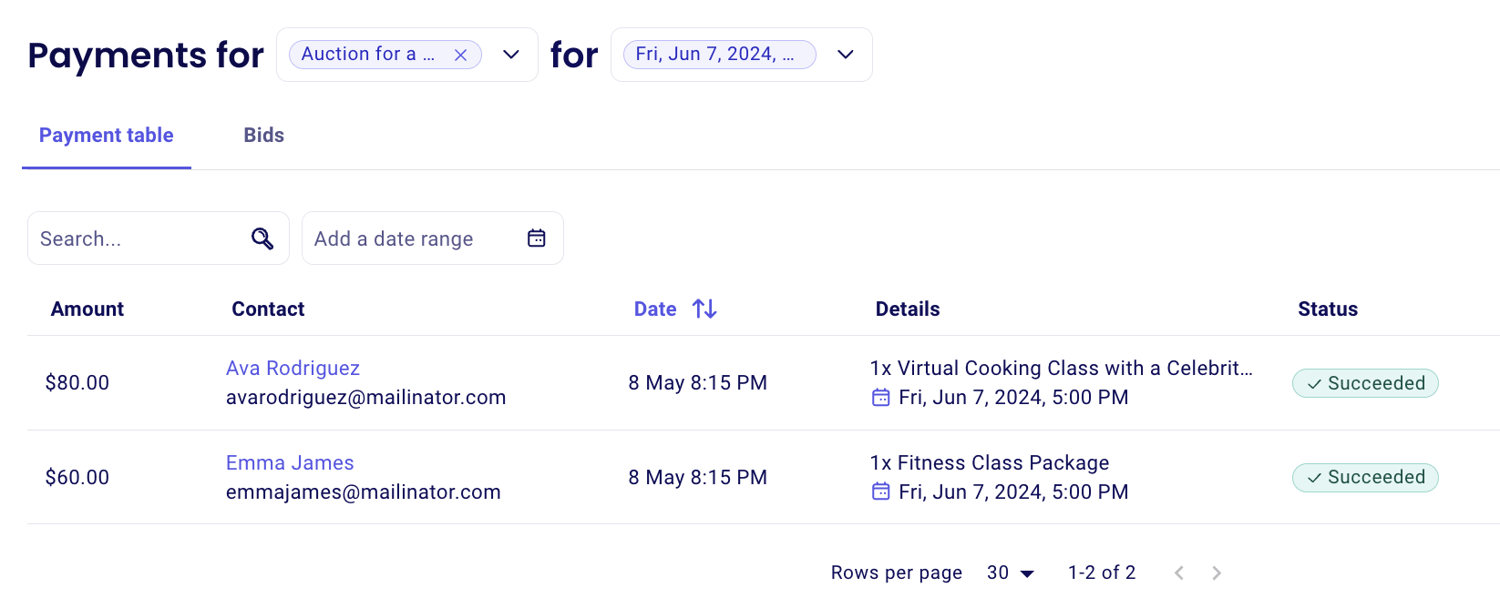Screen dimensions: 1500x608
Task: Expand the Auction selection dropdown chevron
Action: tap(511, 55)
